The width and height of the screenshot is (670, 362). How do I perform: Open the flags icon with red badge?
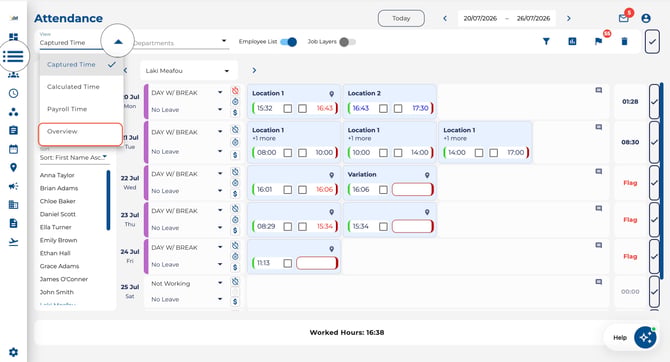pos(599,41)
